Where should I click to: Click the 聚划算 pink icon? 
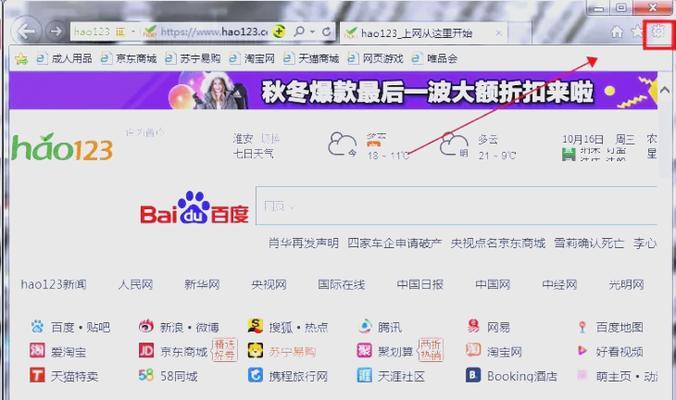(364, 350)
